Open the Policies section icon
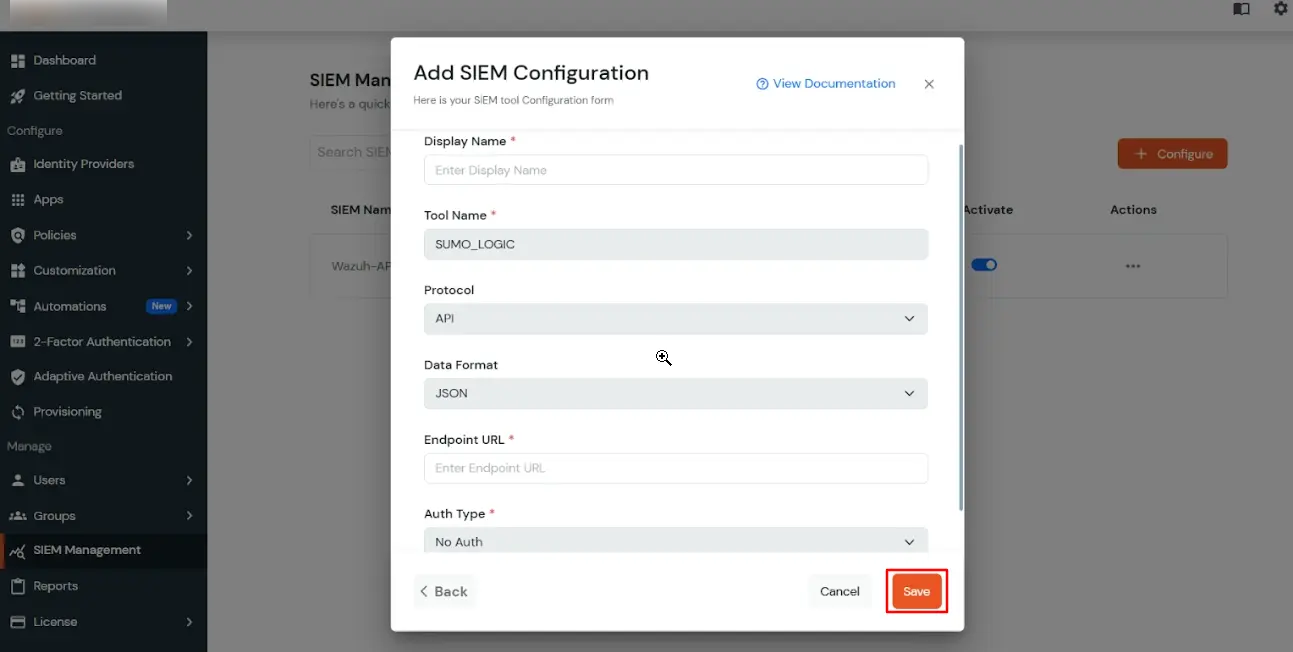 [18, 235]
